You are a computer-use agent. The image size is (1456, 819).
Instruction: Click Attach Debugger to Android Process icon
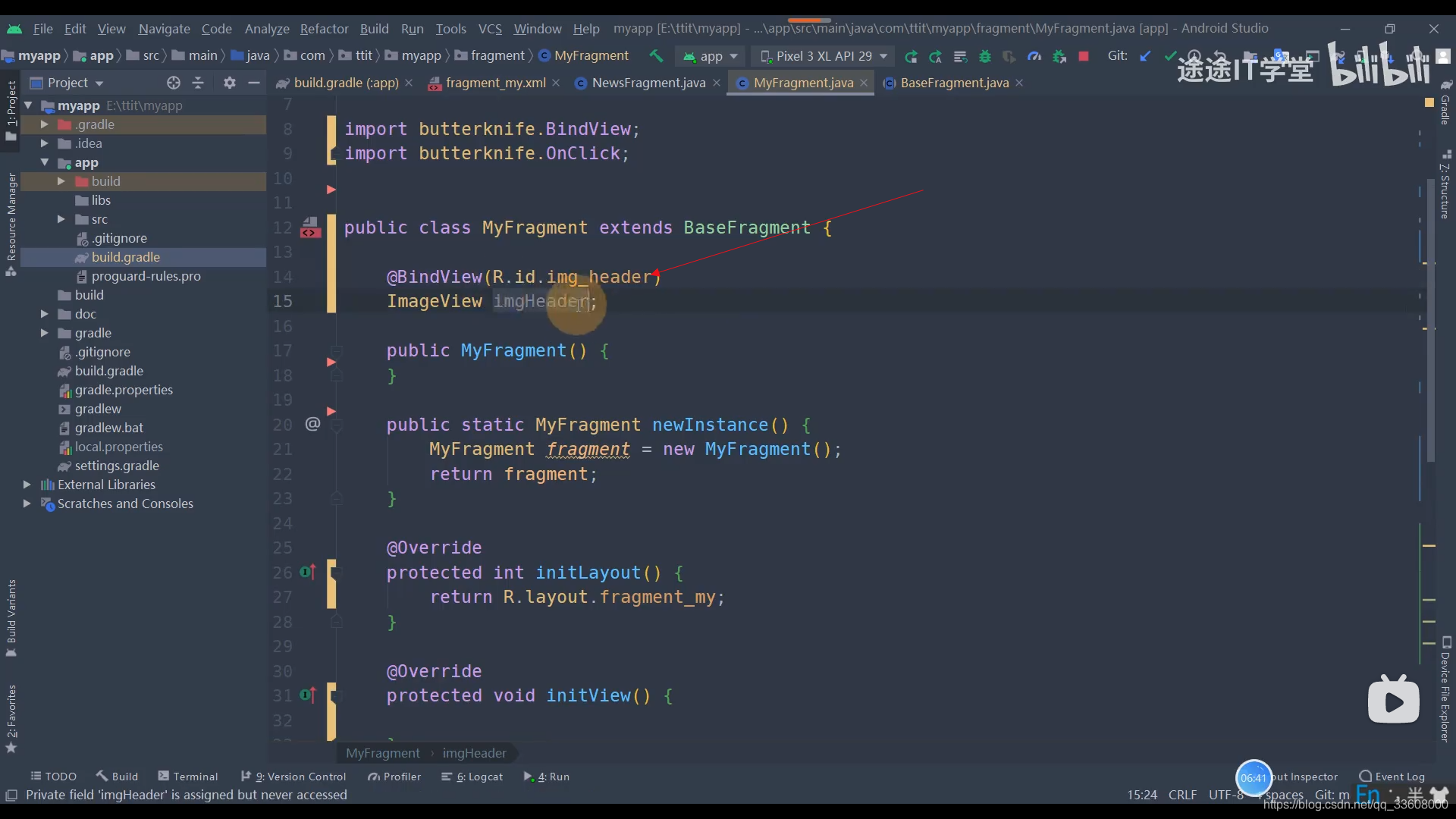point(1059,56)
